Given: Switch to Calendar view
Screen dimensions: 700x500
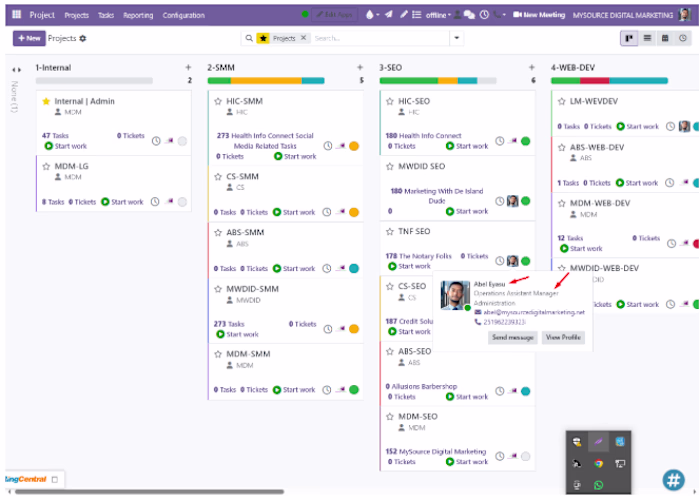Looking at the screenshot, I should pyautogui.click(x=665, y=38).
